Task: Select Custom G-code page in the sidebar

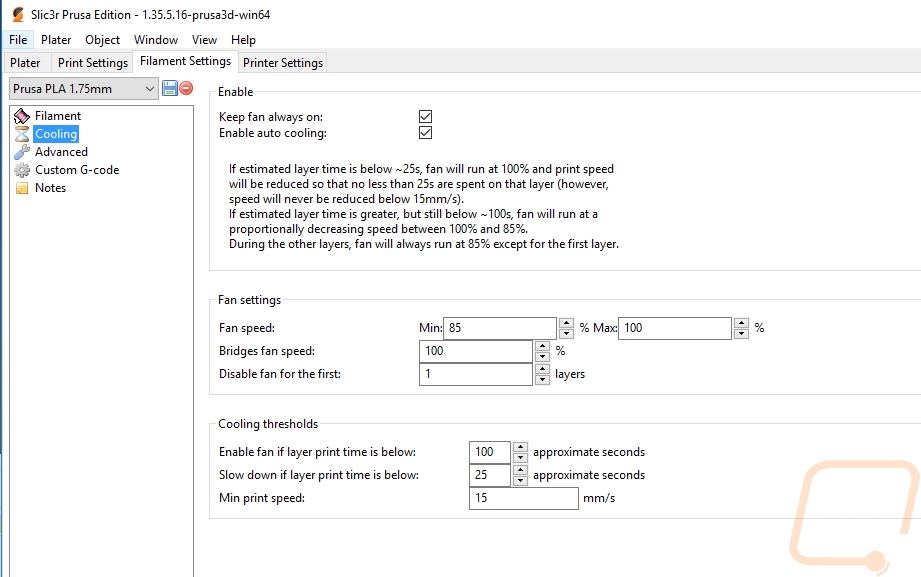Action: (x=77, y=170)
